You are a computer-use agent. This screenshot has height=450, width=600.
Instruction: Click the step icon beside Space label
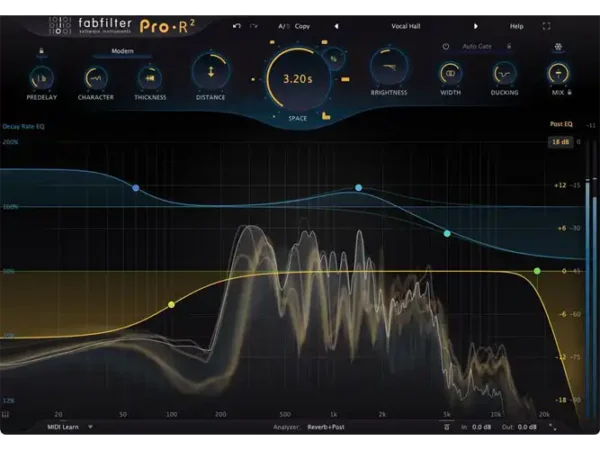point(326,116)
